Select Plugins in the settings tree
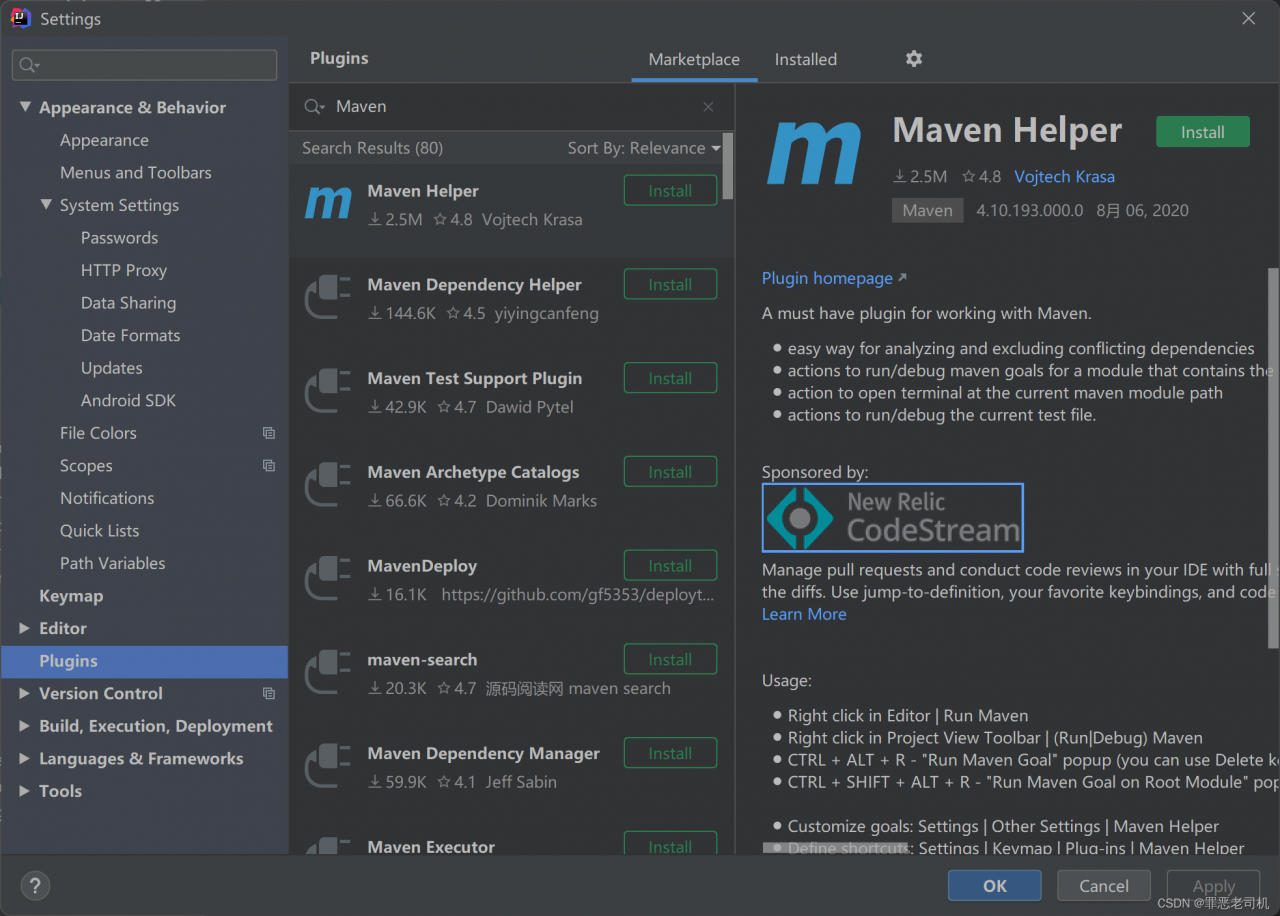Viewport: 1280px width, 916px height. pos(144,661)
